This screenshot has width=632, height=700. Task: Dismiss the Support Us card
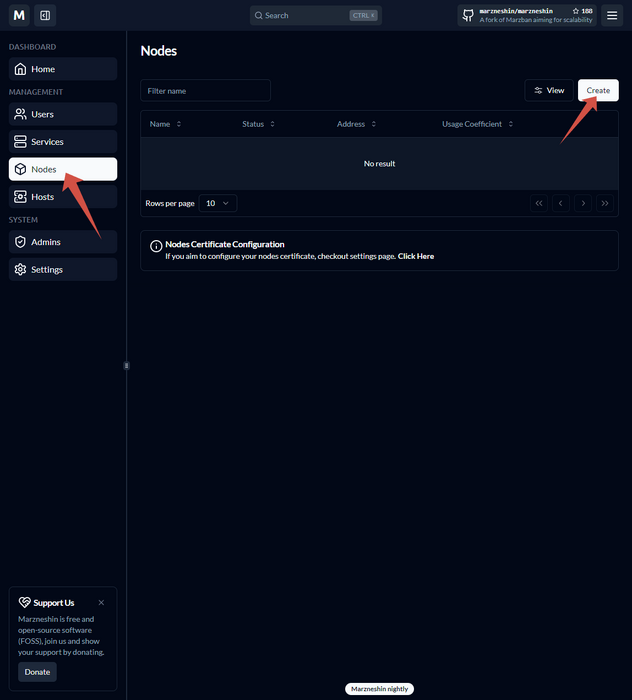click(101, 603)
